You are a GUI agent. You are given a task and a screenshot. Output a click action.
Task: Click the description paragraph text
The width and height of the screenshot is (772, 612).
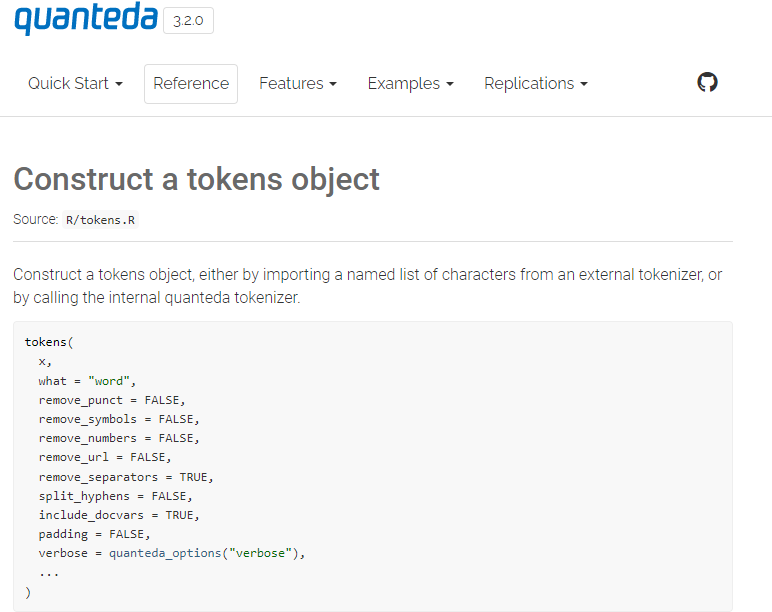pyautogui.click(x=367, y=286)
